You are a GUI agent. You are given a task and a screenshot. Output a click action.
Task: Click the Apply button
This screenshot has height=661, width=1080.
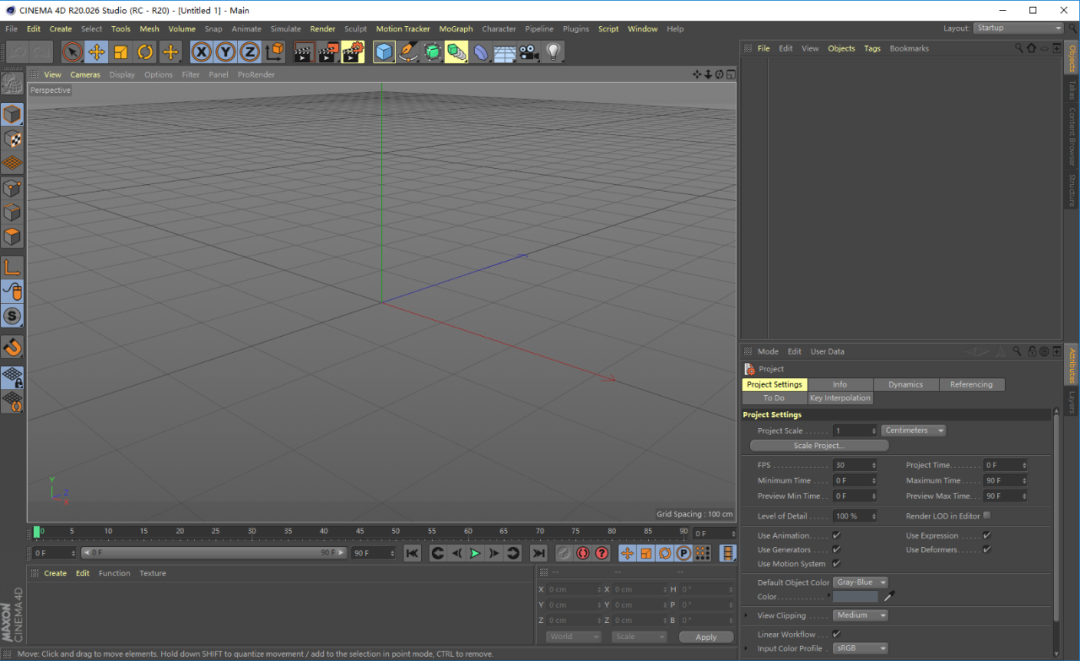(706, 637)
